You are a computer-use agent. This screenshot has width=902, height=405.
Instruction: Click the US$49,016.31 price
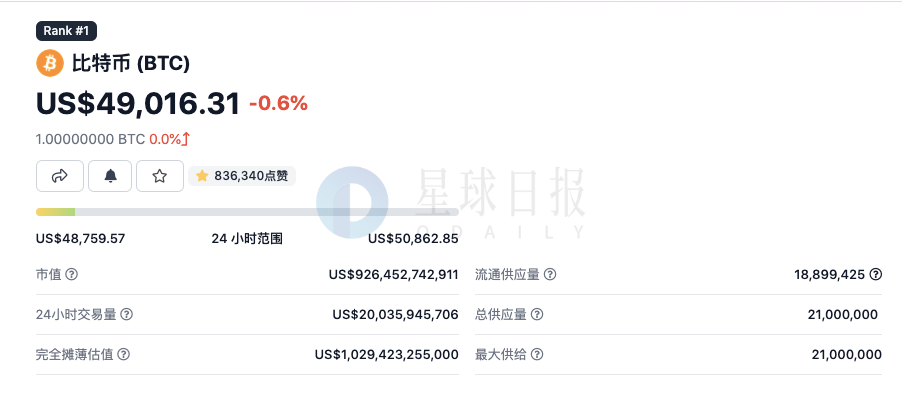tap(138, 104)
